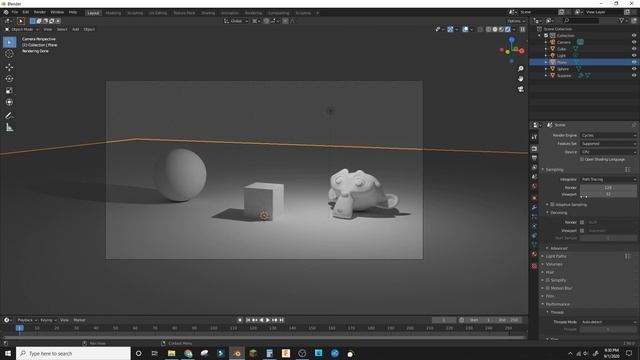The image size is (640, 360).
Task: Open the World properties tab icon
Action: [x=534, y=186]
